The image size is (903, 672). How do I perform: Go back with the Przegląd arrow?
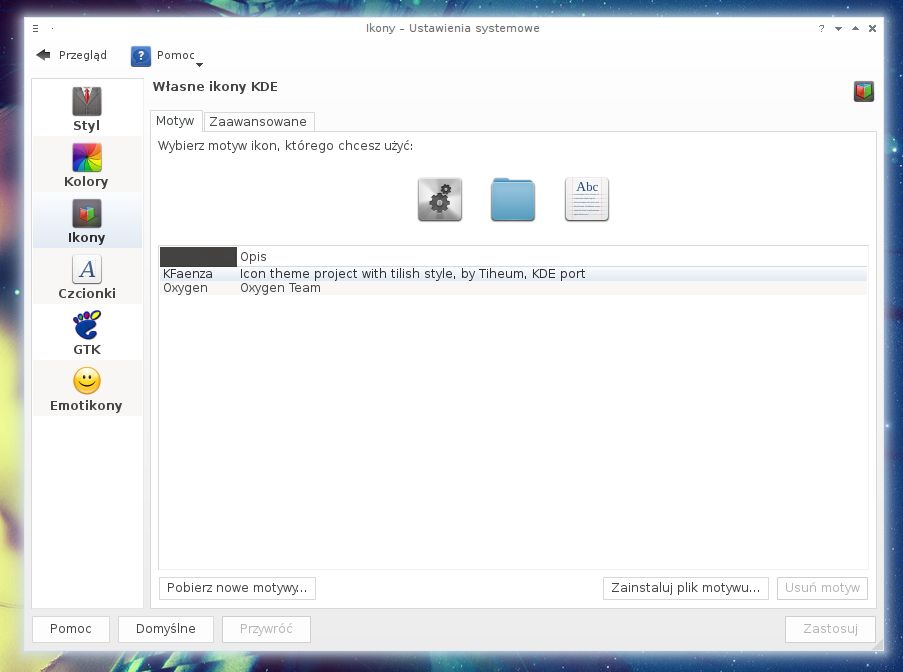click(71, 55)
